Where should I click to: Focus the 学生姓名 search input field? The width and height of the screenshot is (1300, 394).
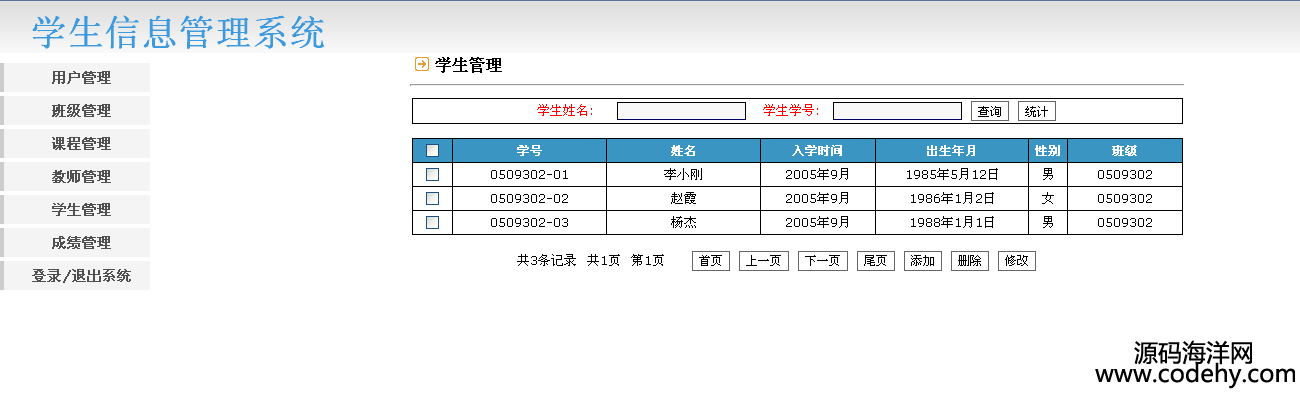[681, 111]
